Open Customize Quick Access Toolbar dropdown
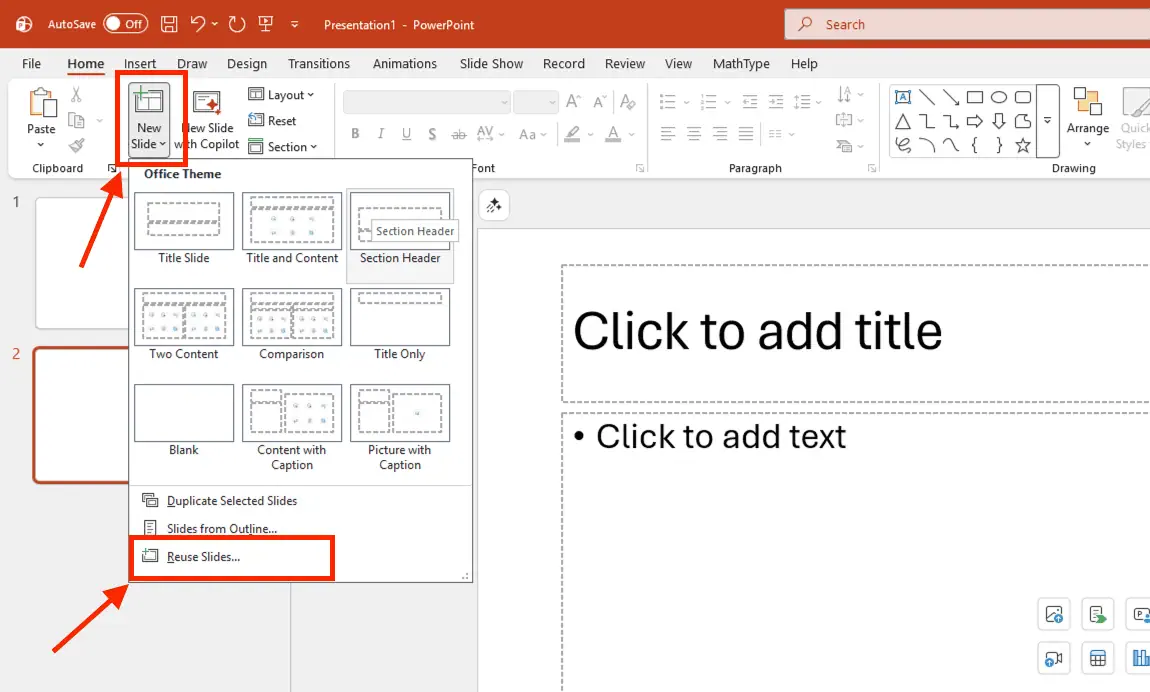 point(295,24)
